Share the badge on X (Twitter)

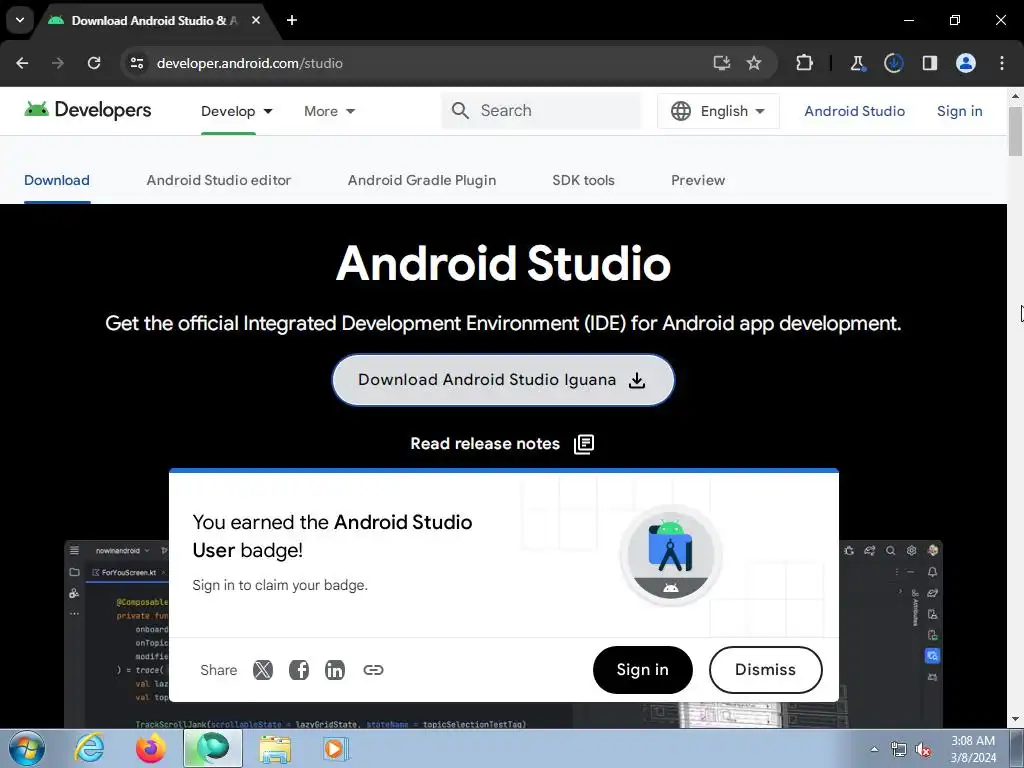click(x=263, y=670)
